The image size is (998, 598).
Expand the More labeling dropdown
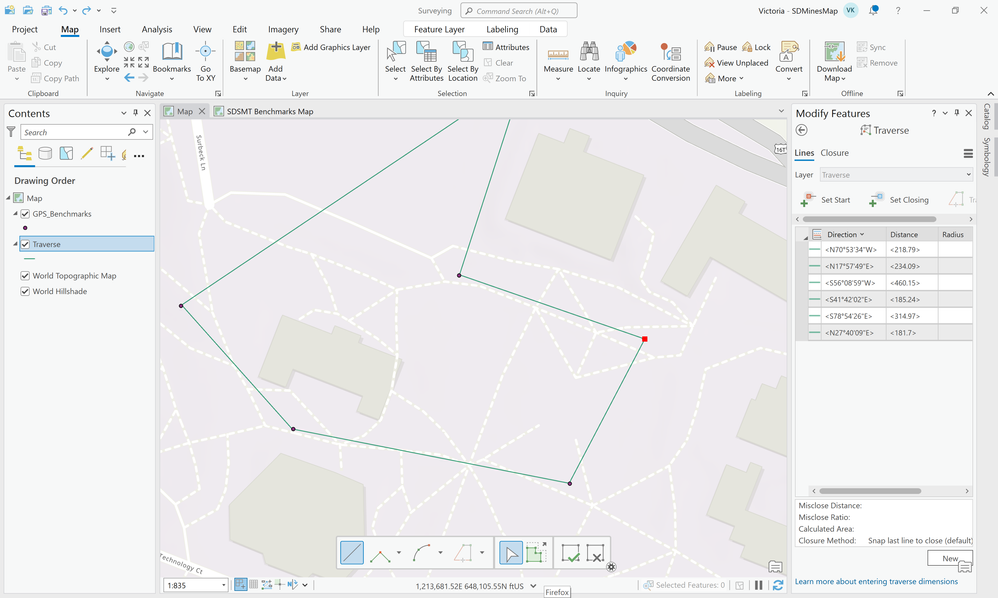coord(724,78)
